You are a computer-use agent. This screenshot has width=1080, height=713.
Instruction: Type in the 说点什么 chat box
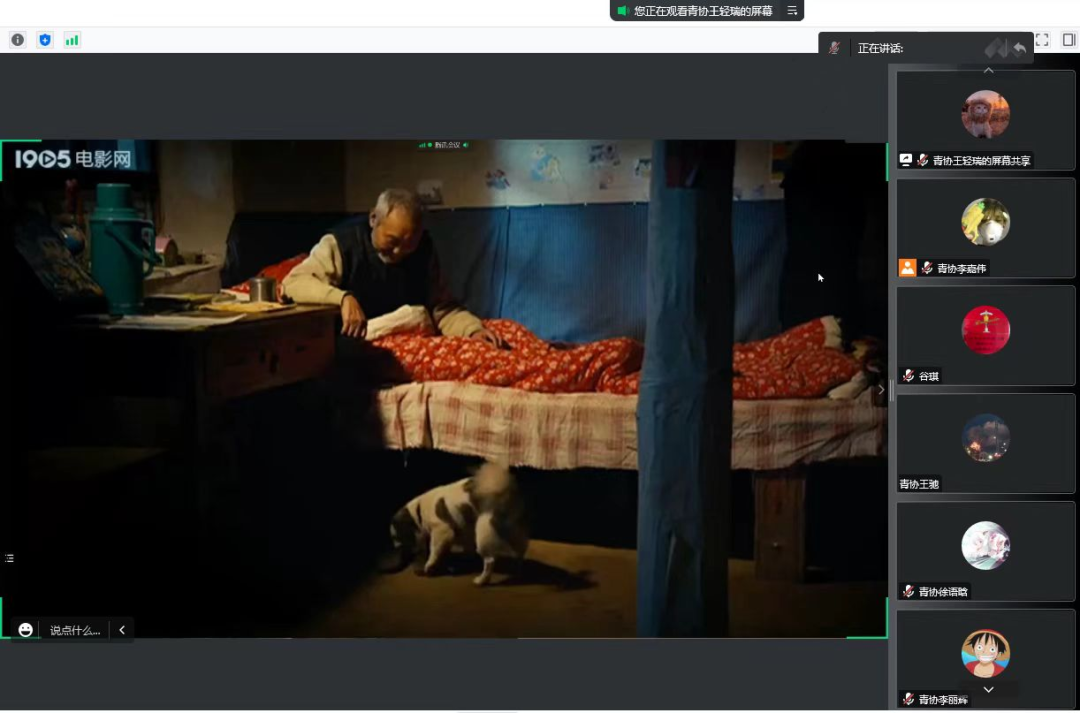click(75, 630)
